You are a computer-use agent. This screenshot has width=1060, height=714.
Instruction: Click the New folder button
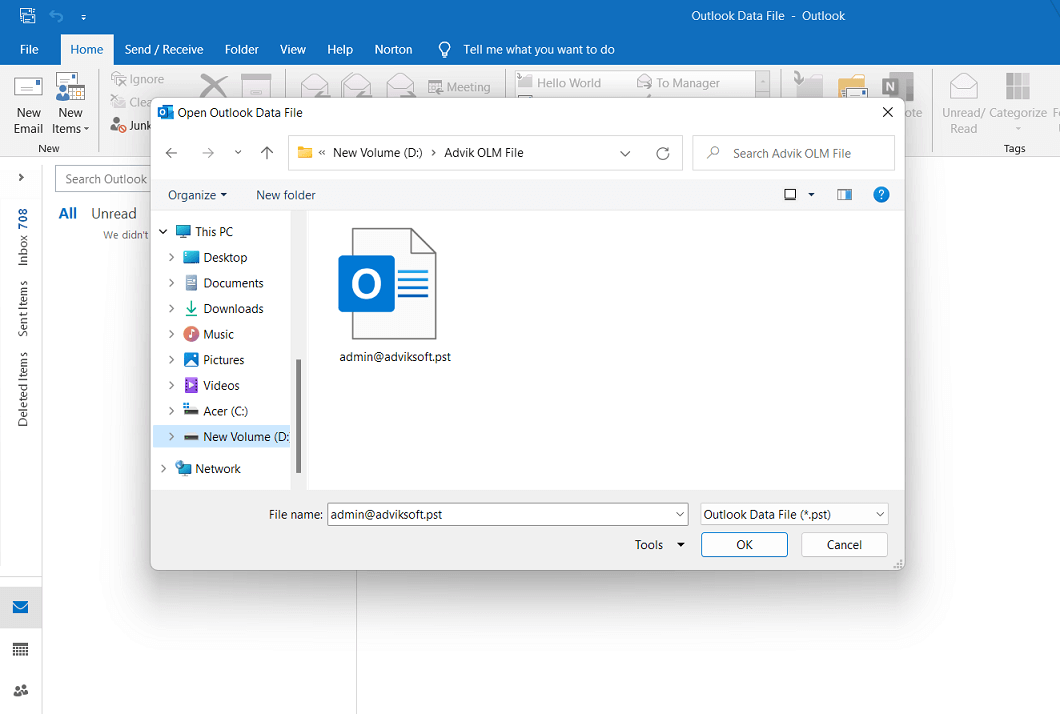coord(285,195)
